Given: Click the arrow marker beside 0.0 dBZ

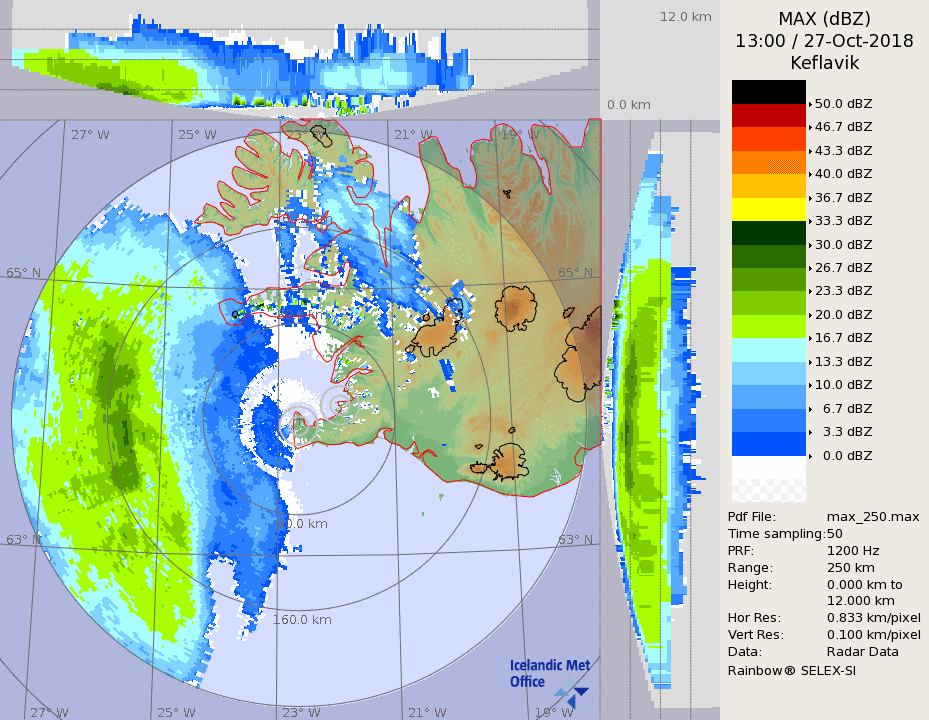Looking at the screenshot, I should tap(810, 455).
